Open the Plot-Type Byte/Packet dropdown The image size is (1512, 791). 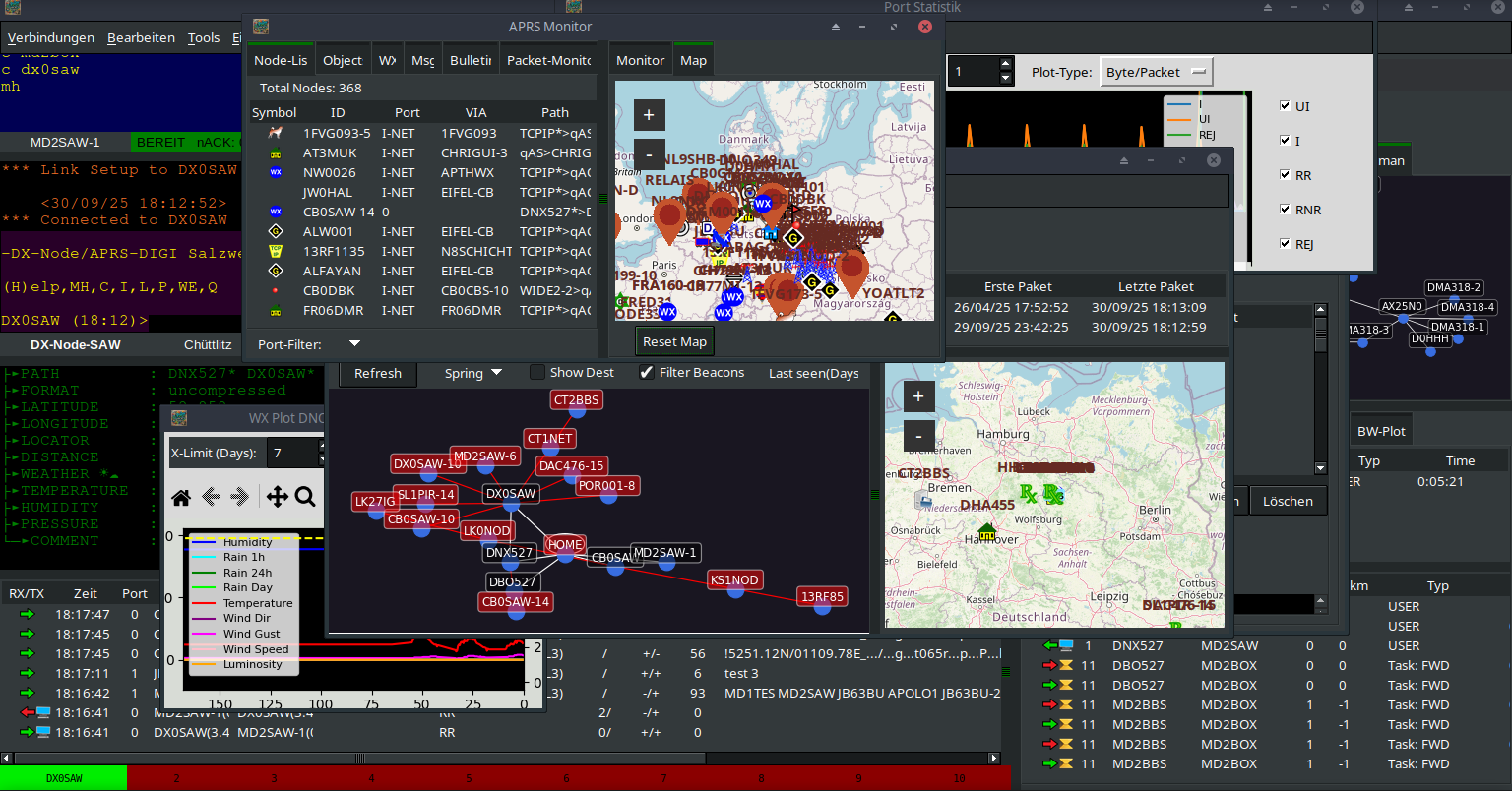tap(1156, 72)
